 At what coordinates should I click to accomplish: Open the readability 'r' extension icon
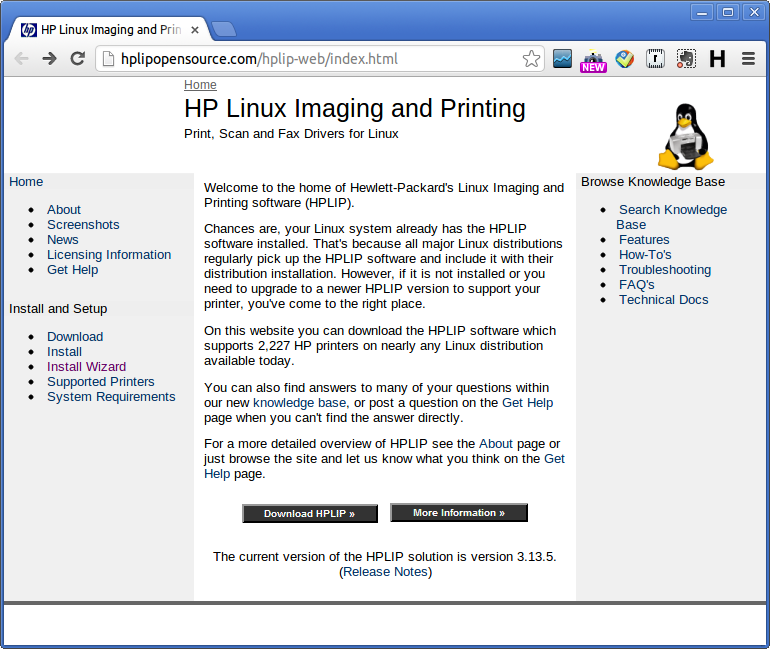point(655,59)
